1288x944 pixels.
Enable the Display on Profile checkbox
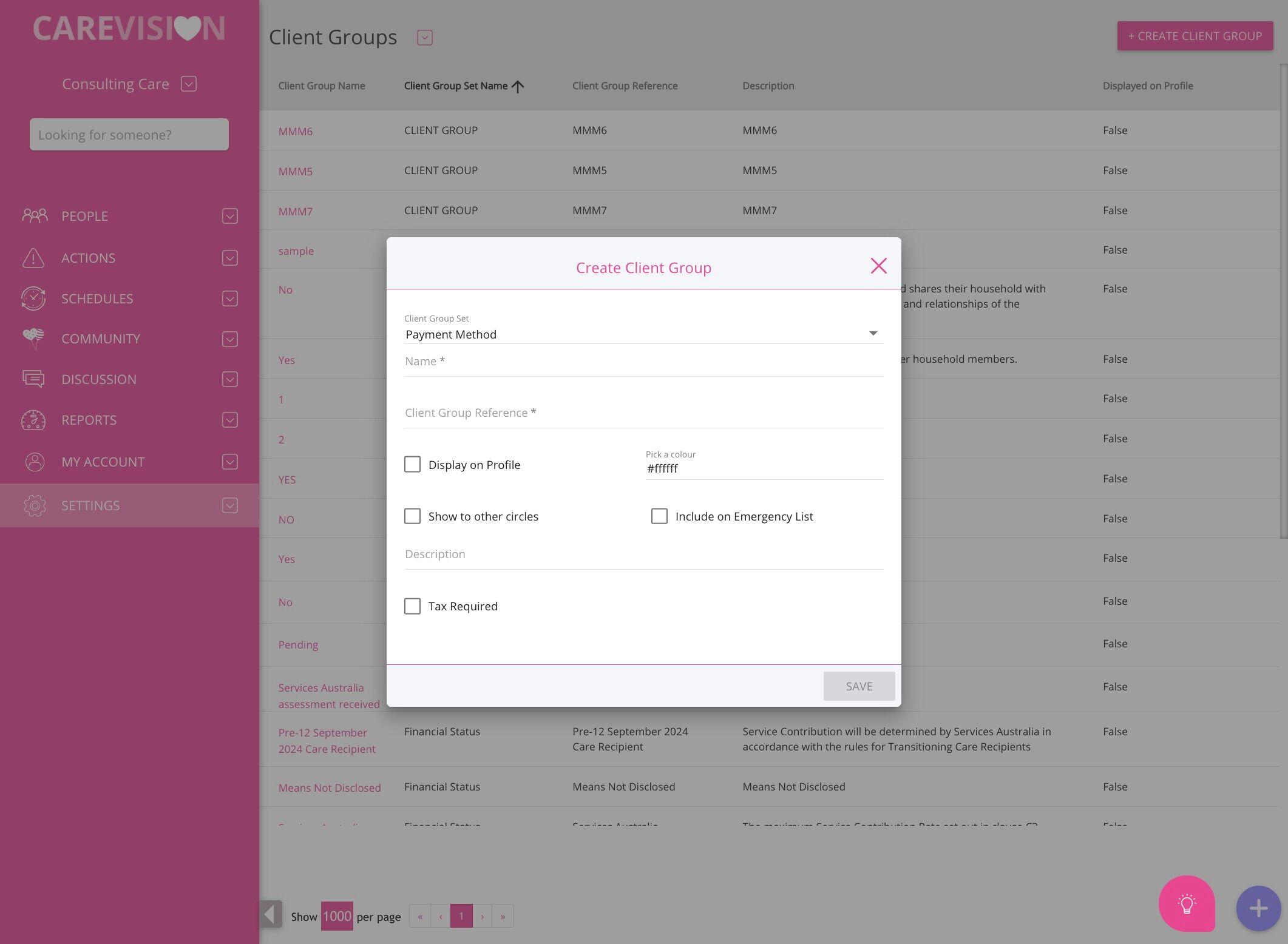click(412, 465)
